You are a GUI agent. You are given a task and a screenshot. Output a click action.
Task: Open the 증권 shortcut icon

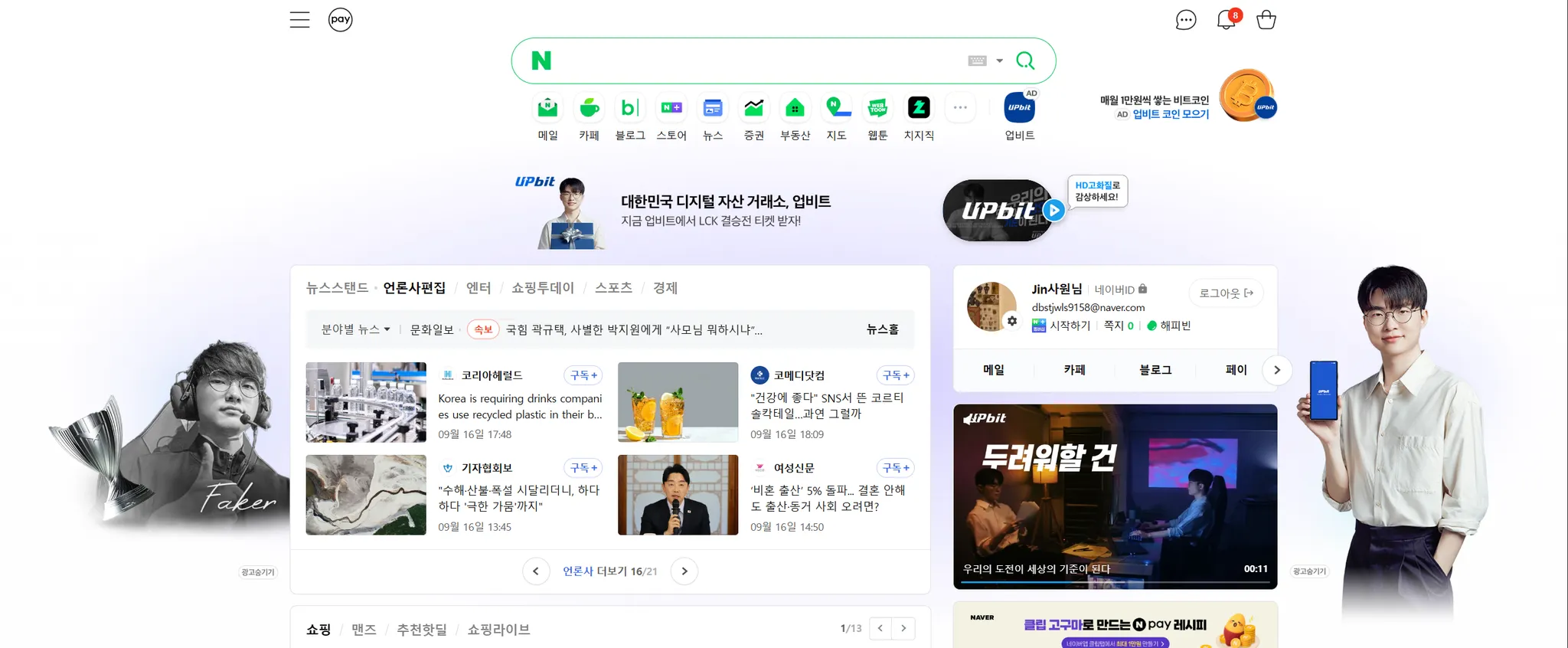[754, 108]
